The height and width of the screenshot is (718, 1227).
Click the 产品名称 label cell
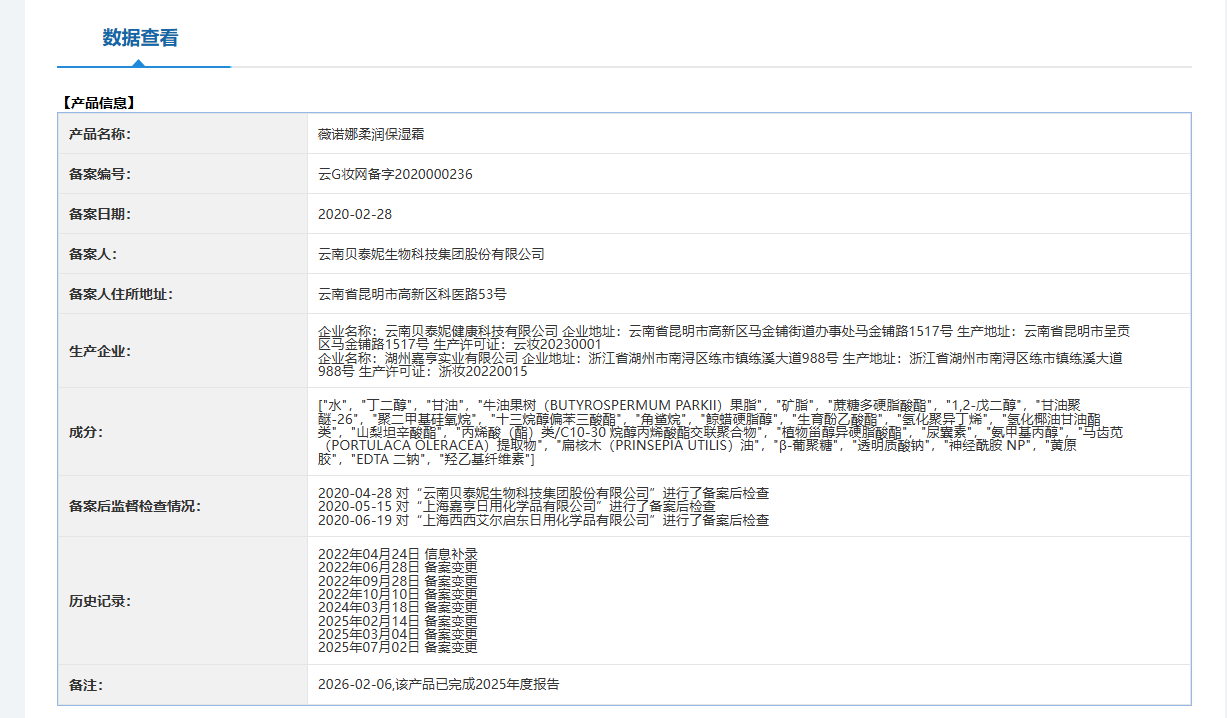tap(183, 134)
